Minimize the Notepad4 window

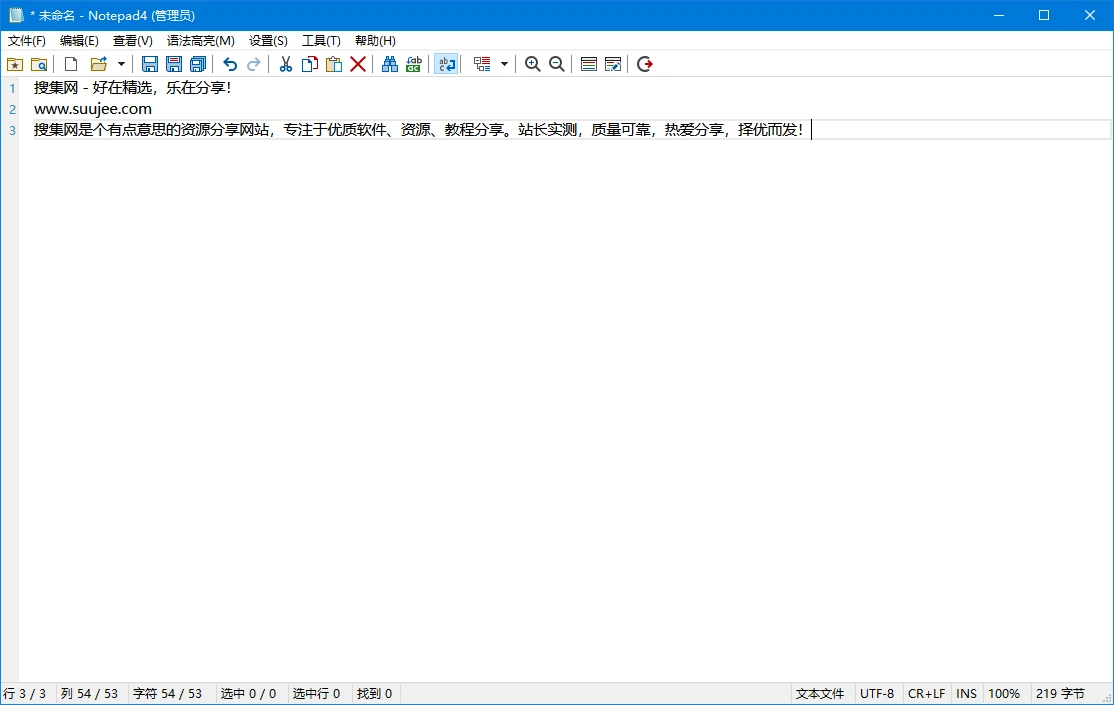[x=999, y=15]
